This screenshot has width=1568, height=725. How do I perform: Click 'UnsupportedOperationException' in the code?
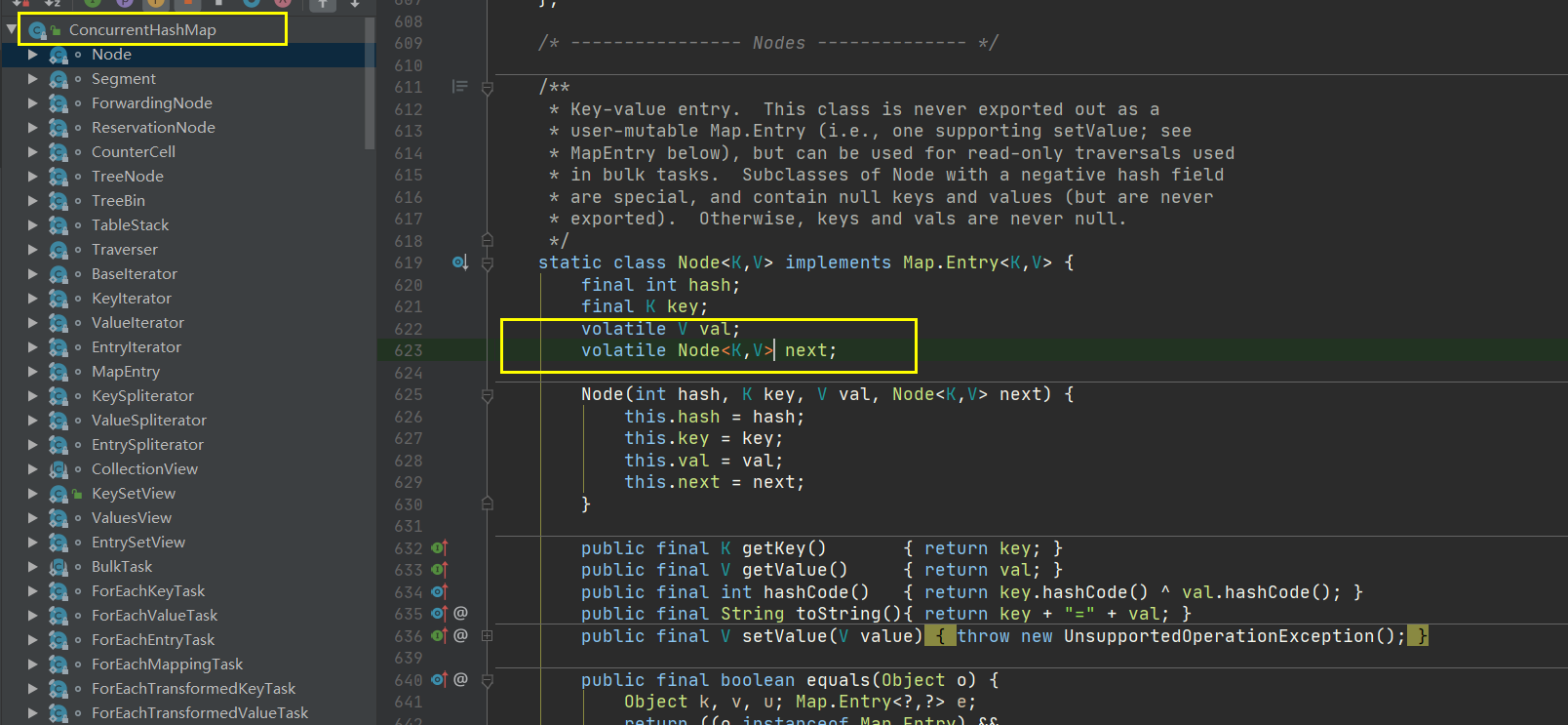click(x=1219, y=636)
